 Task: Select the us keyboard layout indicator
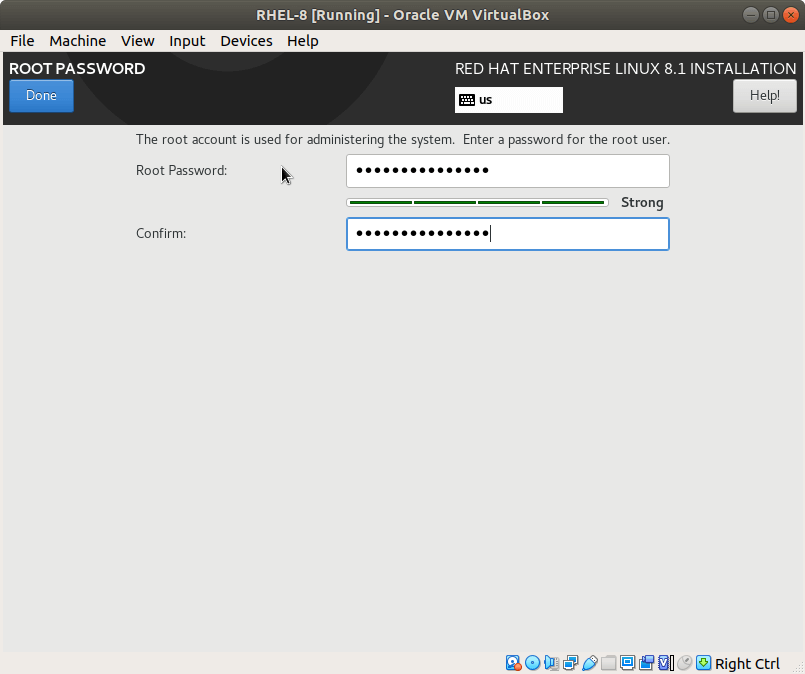click(x=509, y=100)
